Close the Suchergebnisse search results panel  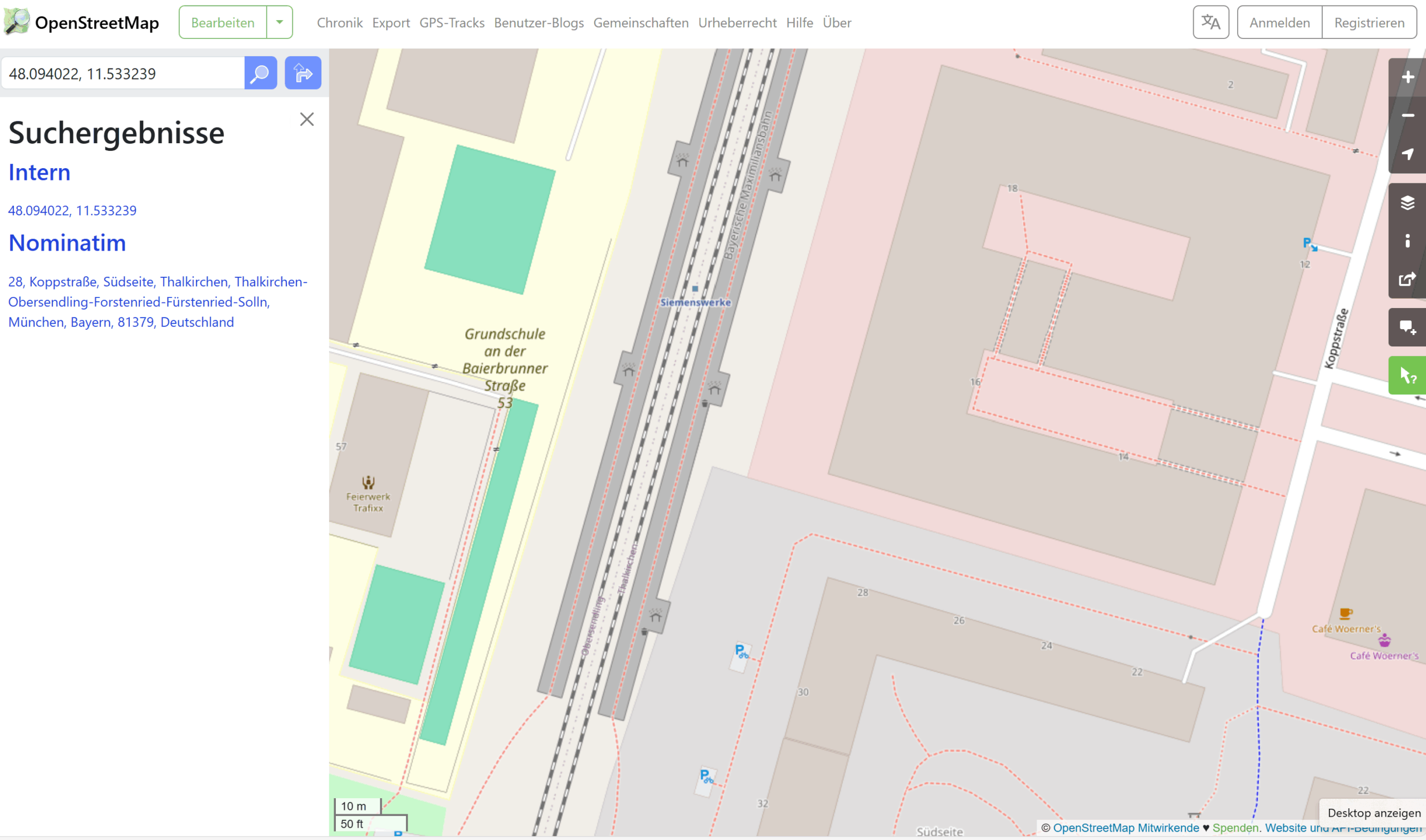tap(307, 119)
